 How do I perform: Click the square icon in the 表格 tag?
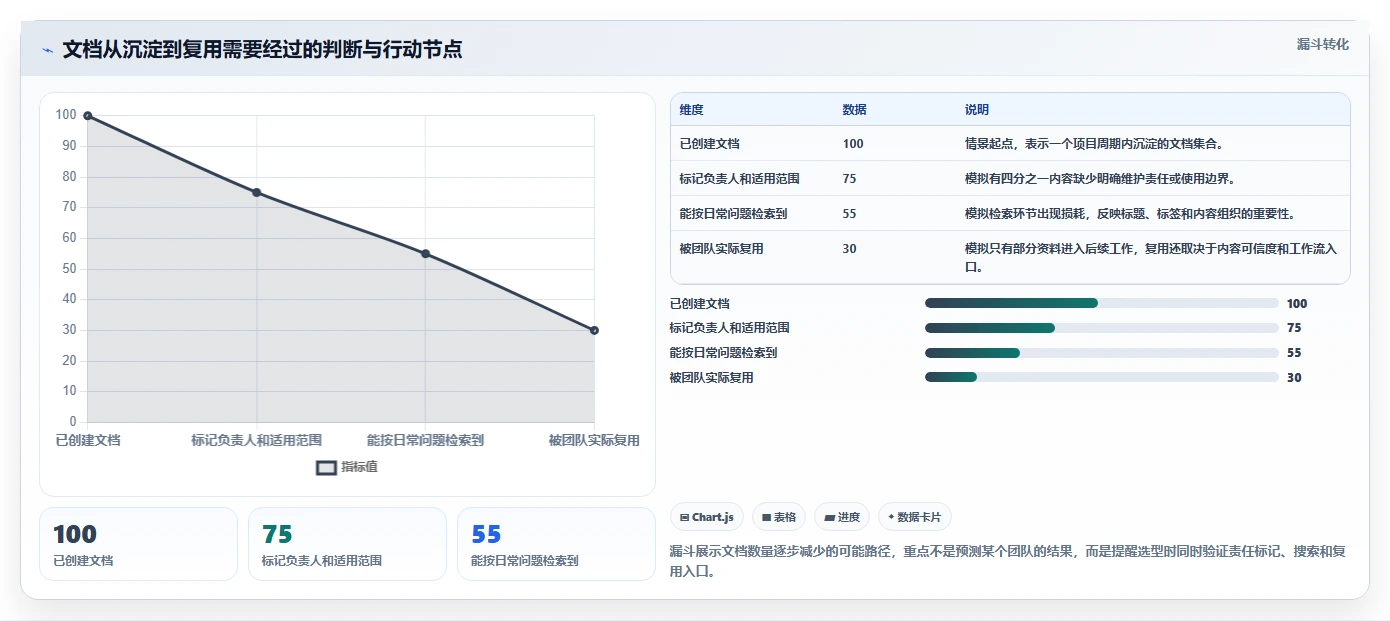(x=766, y=517)
